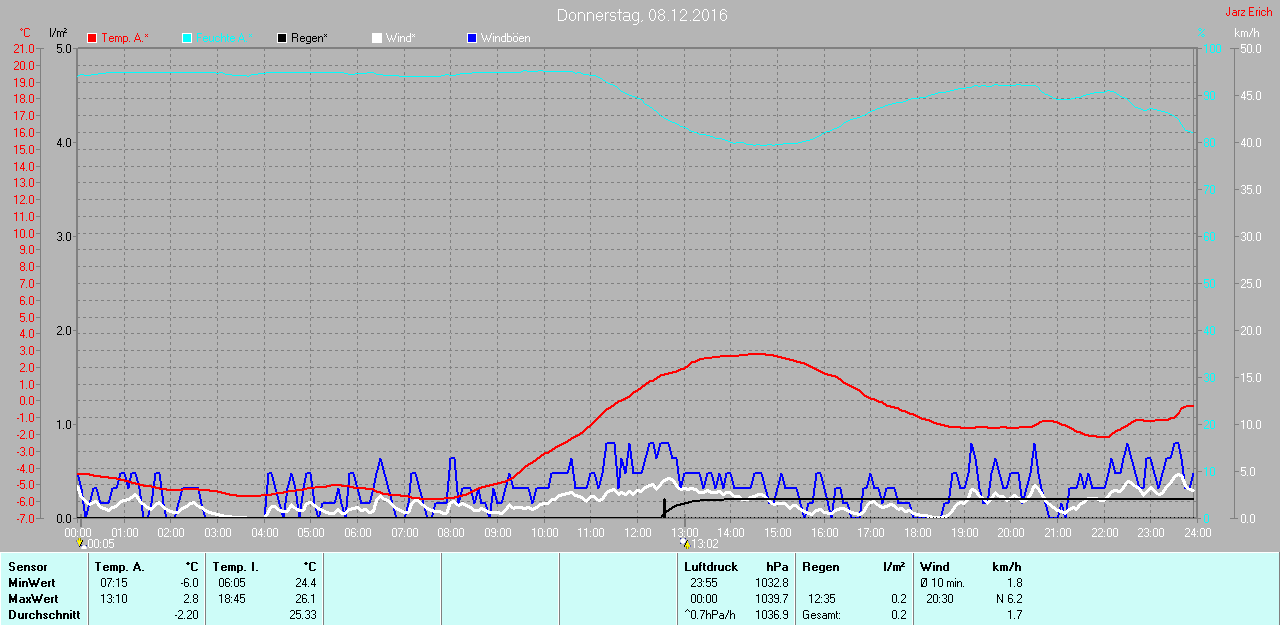Click the weather event icon at 13:02
This screenshot has height=625, width=1280.
point(685,543)
